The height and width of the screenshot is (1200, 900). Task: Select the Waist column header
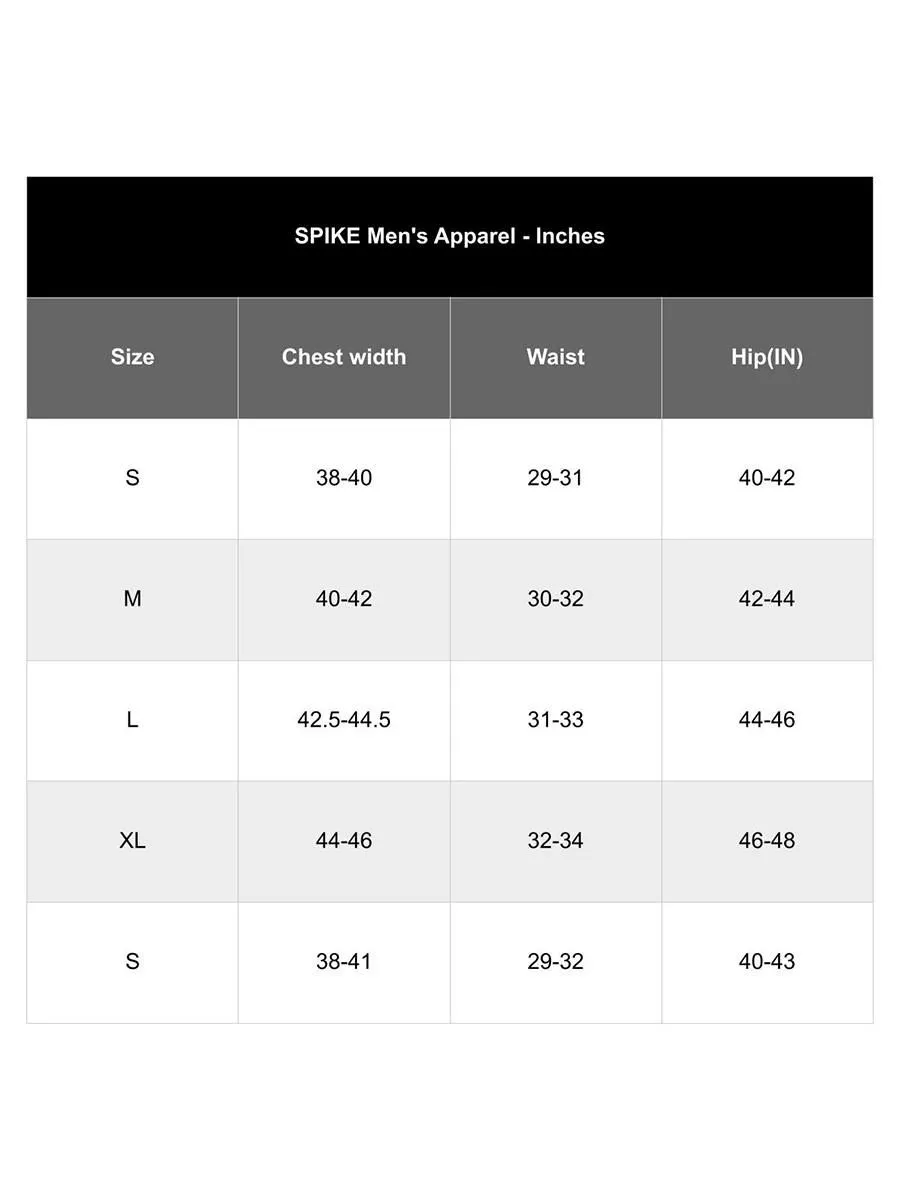coord(555,357)
